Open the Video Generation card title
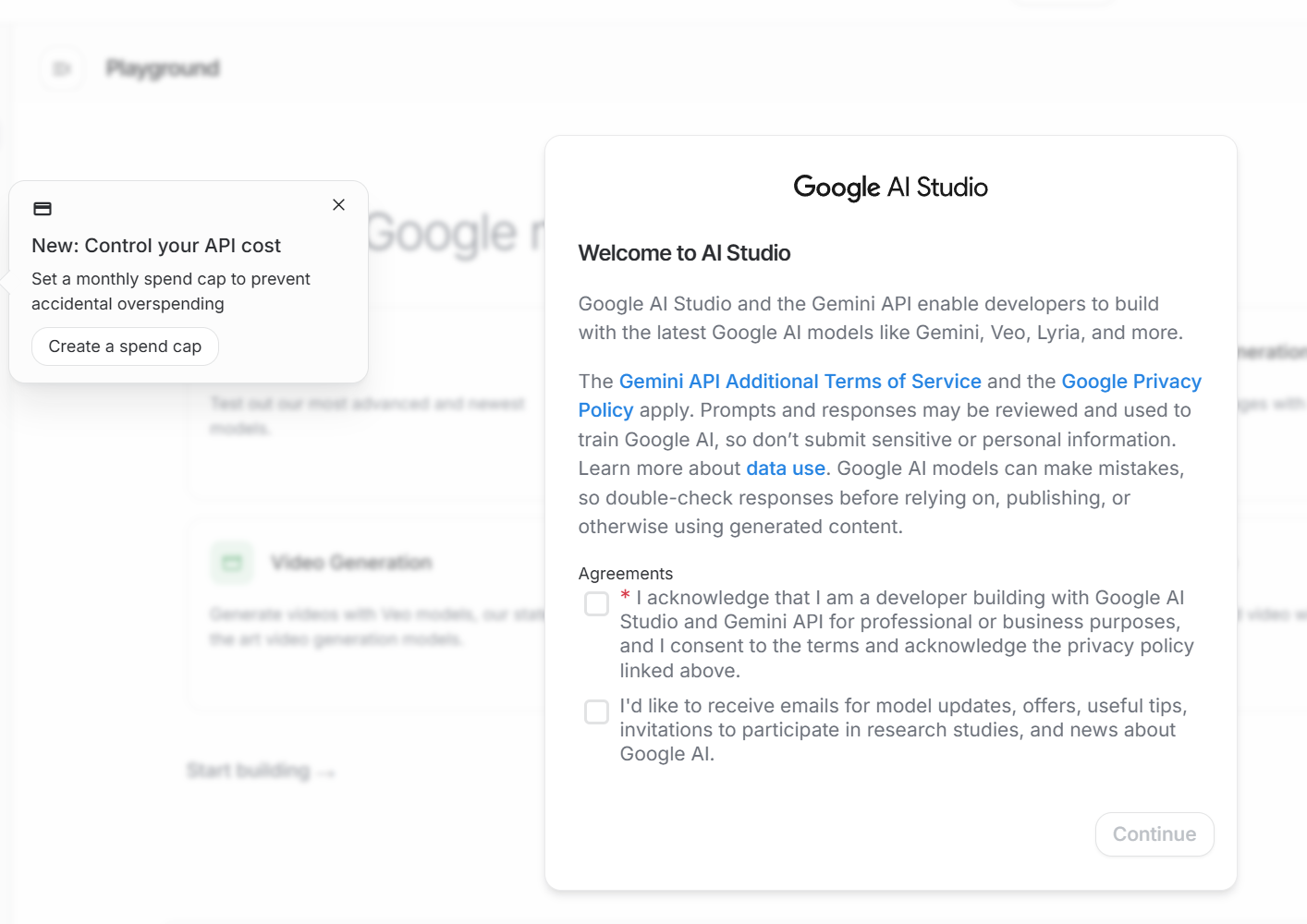The height and width of the screenshot is (924, 1307). pyautogui.click(x=351, y=563)
